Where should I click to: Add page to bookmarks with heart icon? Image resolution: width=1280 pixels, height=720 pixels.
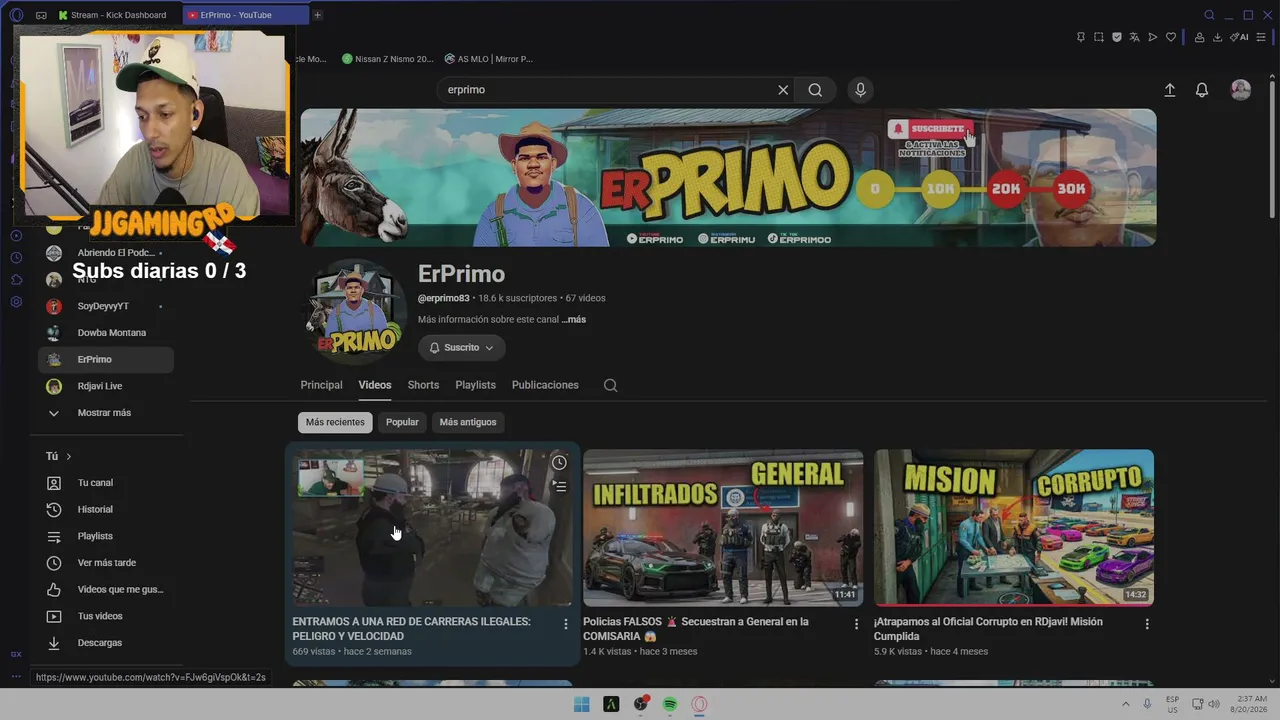[1171, 37]
